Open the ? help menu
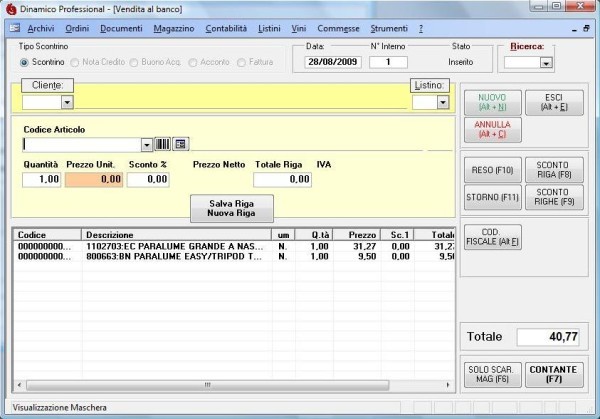This screenshot has height=419, width=600. (421, 29)
